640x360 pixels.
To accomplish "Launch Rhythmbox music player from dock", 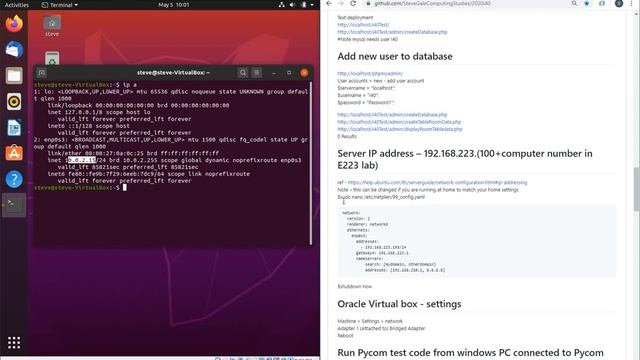I will coord(14,102).
